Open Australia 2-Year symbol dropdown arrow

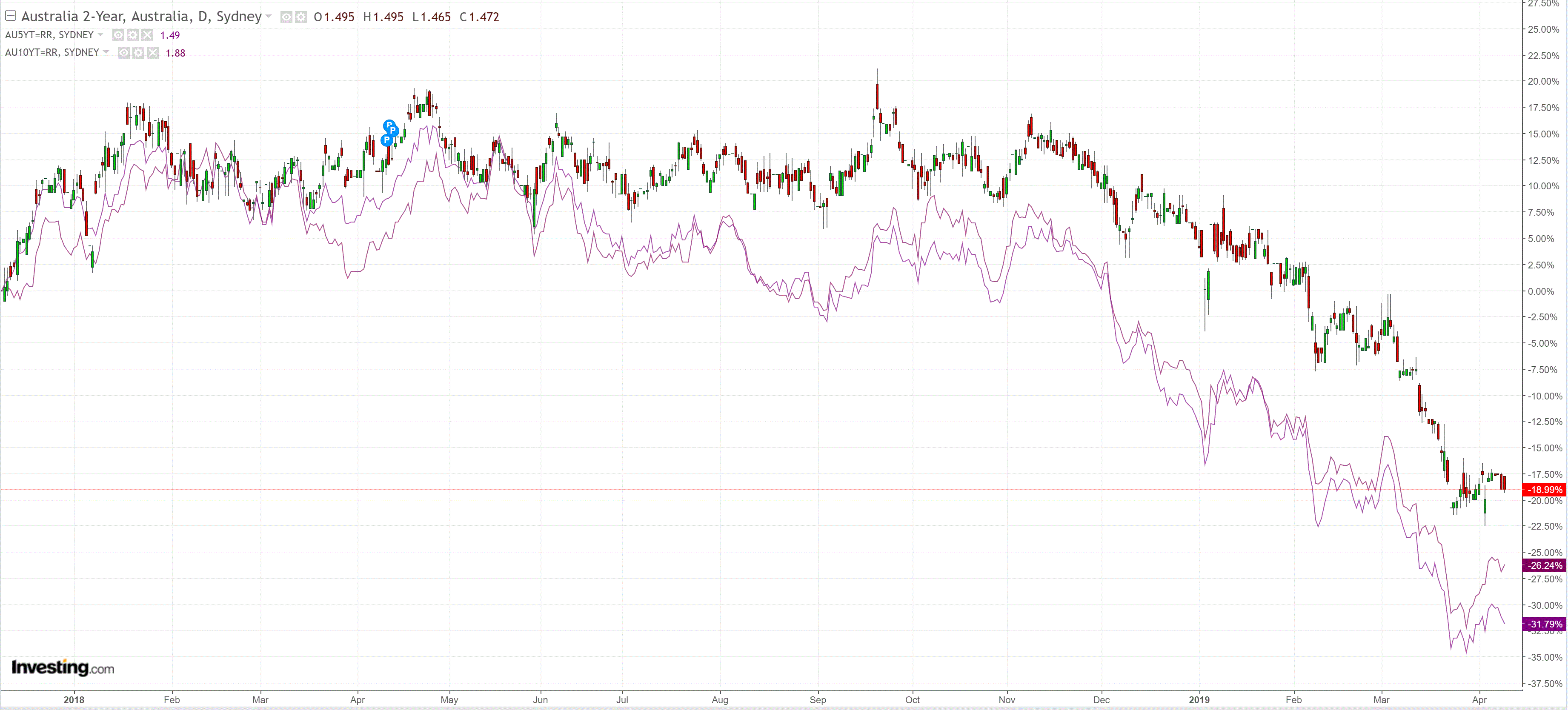pos(269,17)
